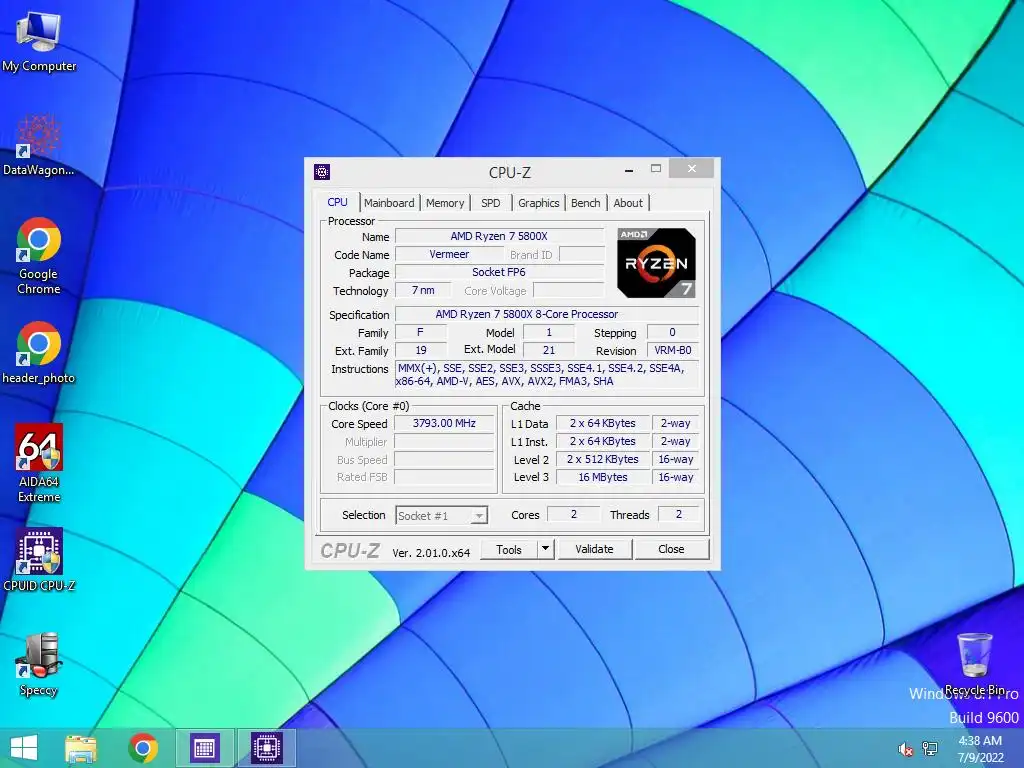
Task: Open the Socket #1 selection dropdown
Action: (x=441, y=516)
